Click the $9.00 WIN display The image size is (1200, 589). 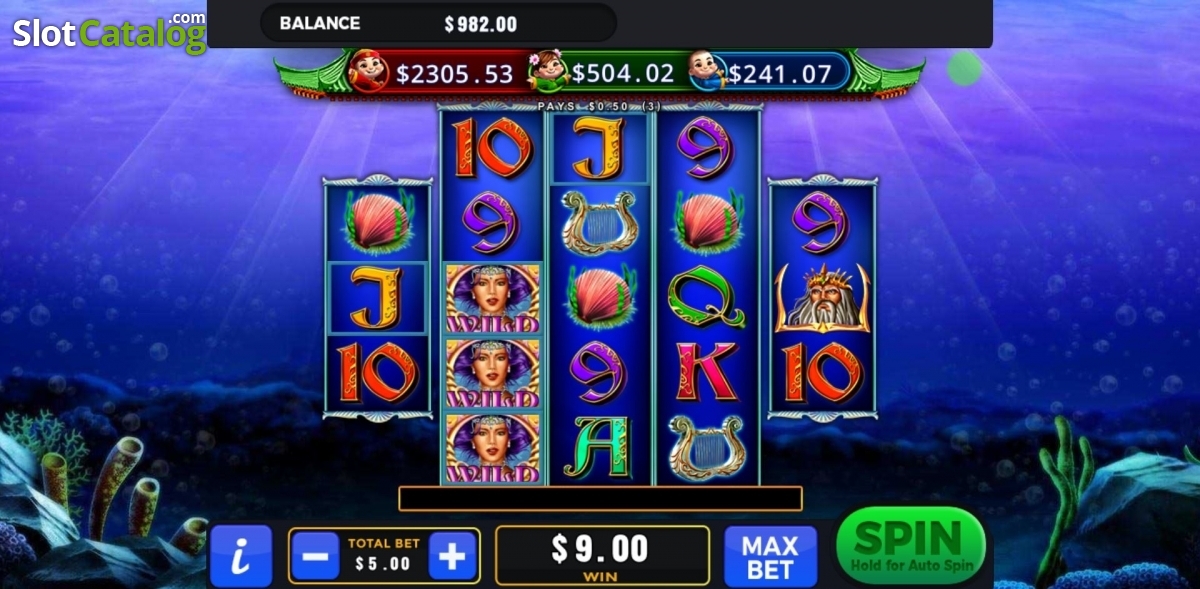coord(602,555)
